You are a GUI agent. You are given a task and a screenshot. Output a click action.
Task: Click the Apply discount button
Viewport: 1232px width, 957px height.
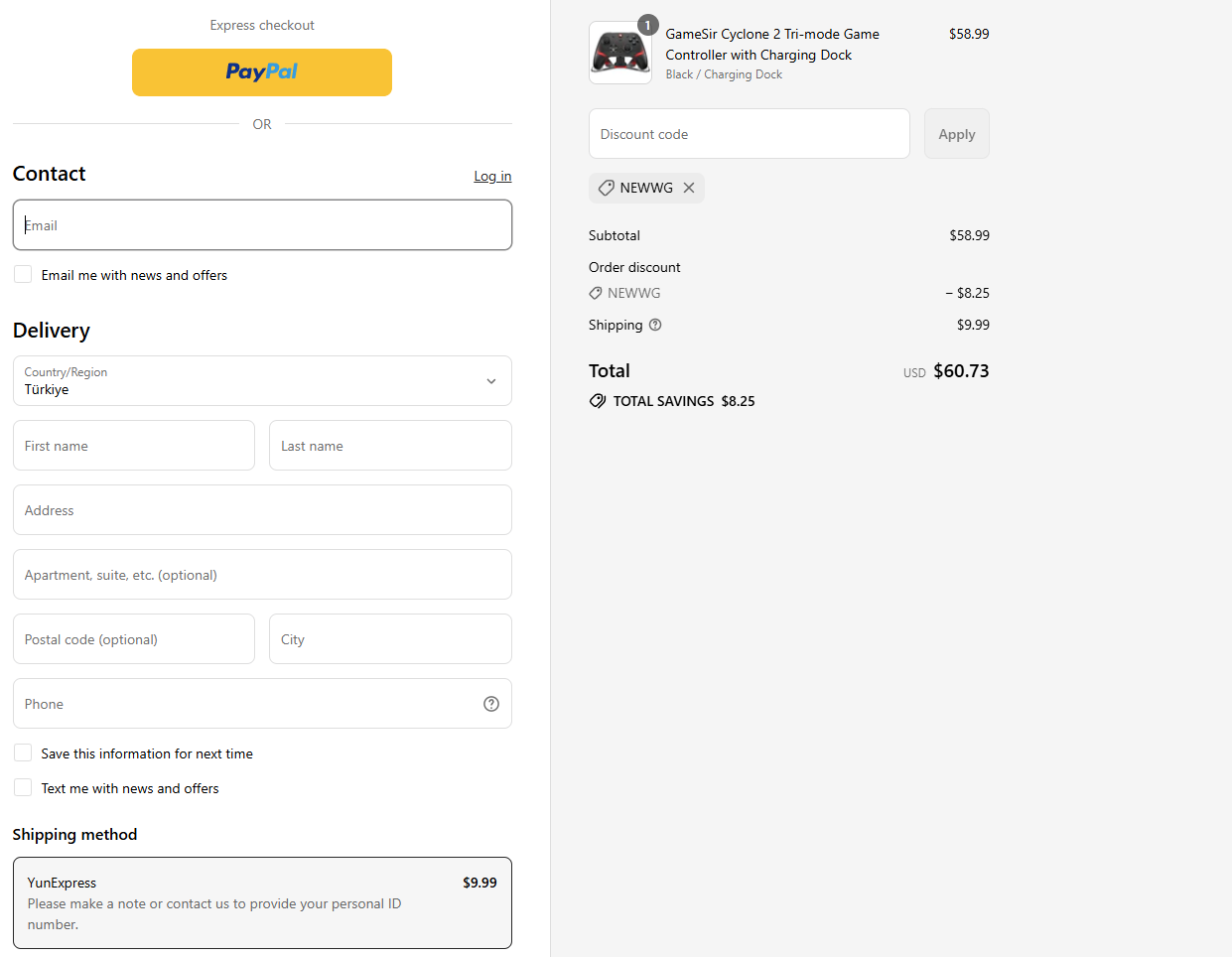coord(956,134)
